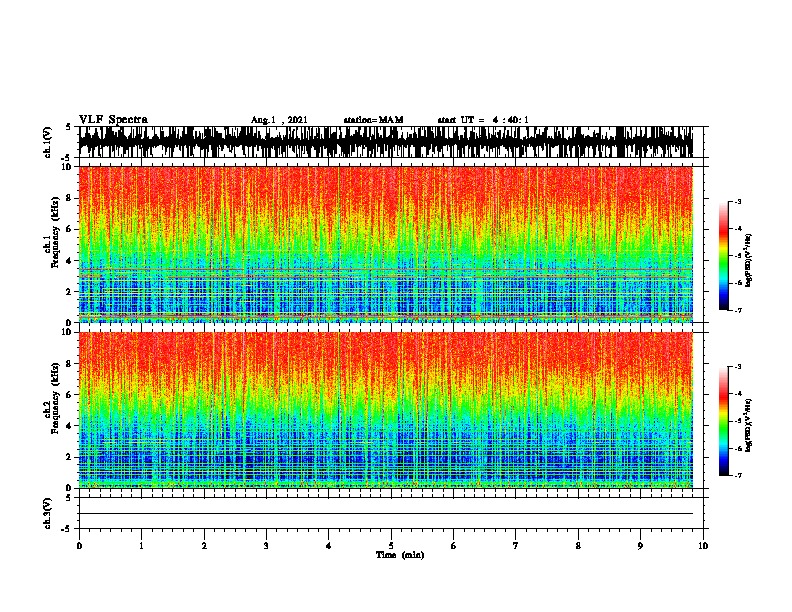
Task: Click the "-7" label on ch.1 colorbar
Action: 737,310
